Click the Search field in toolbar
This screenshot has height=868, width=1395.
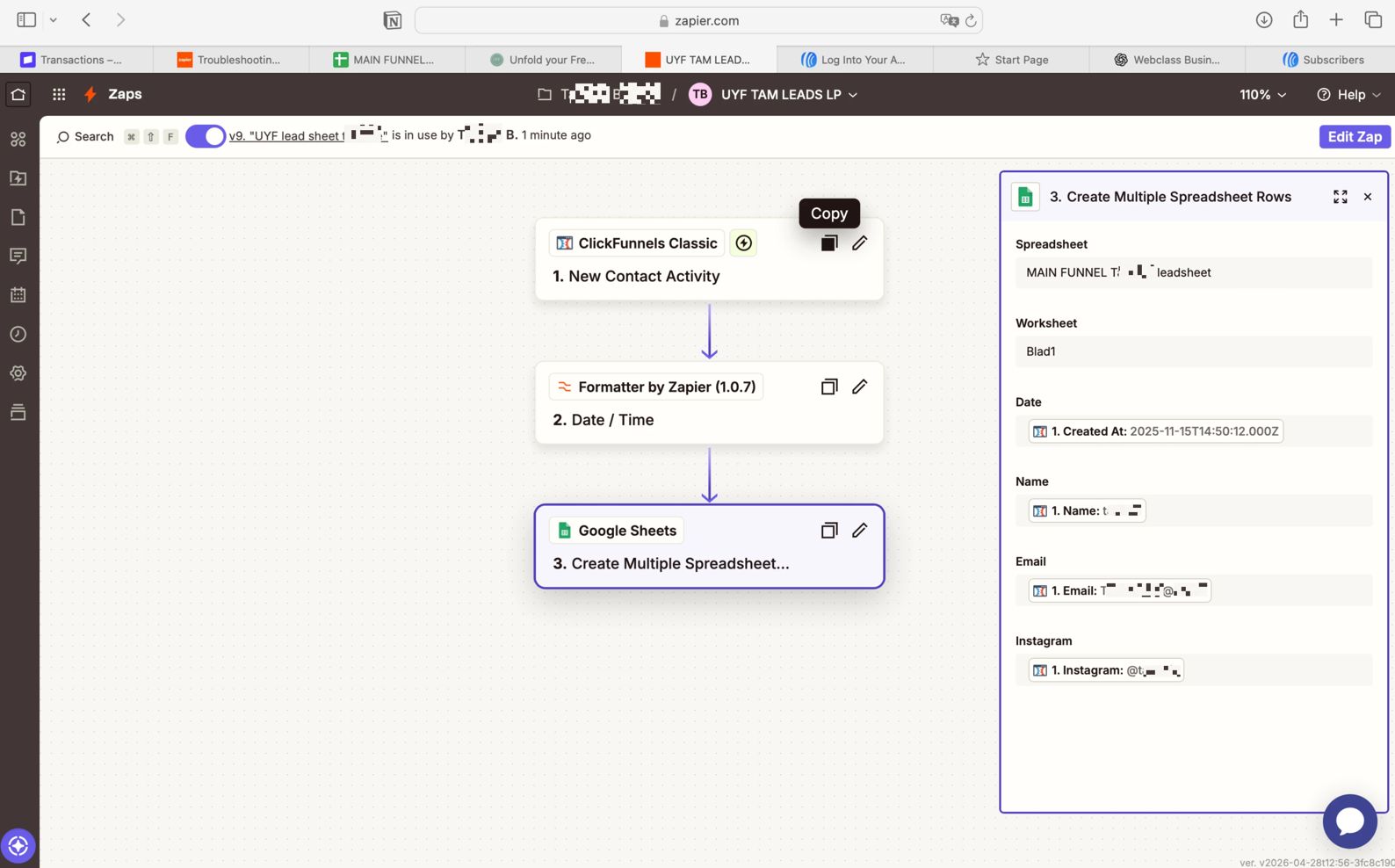pos(86,136)
